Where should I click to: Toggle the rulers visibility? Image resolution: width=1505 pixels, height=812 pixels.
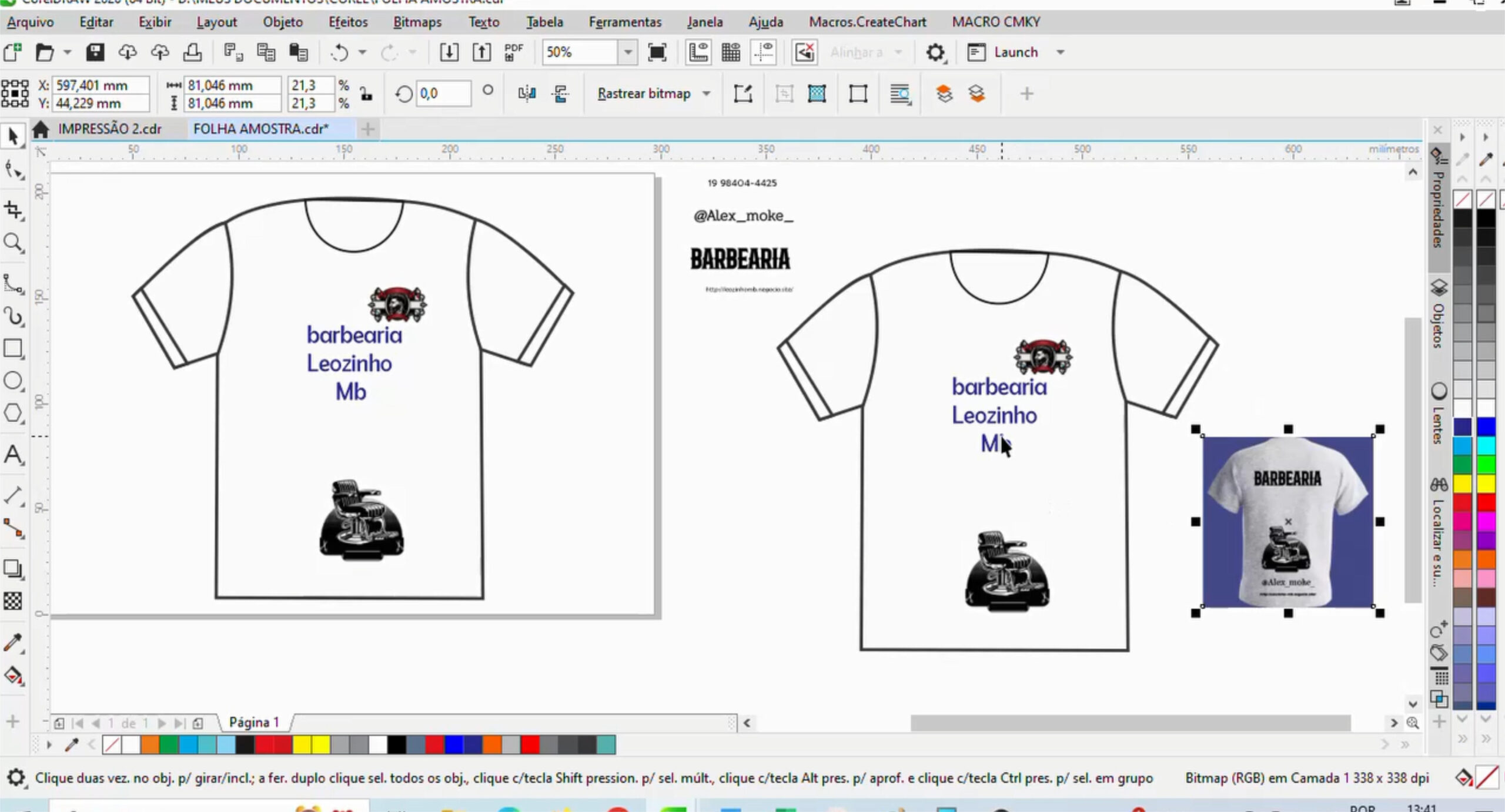(x=698, y=52)
